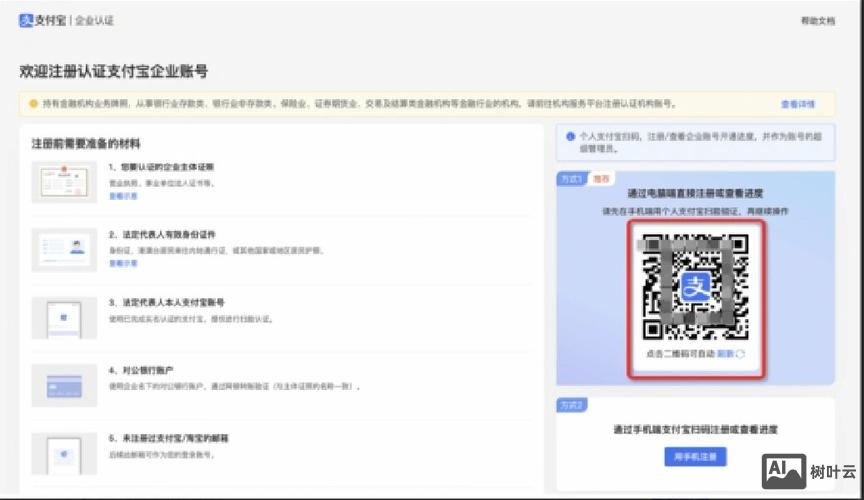Click the refresh circle icon beside 刷新
The width and height of the screenshot is (864, 500).
coord(740,354)
